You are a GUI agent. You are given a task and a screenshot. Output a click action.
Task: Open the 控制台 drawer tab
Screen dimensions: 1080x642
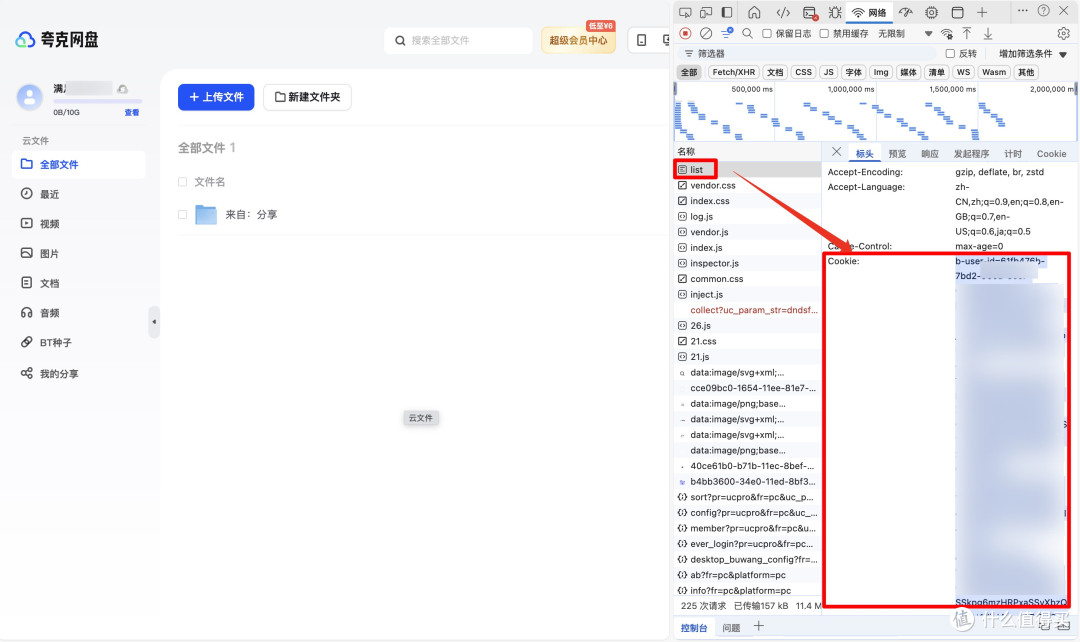pyautogui.click(x=694, y=628)
